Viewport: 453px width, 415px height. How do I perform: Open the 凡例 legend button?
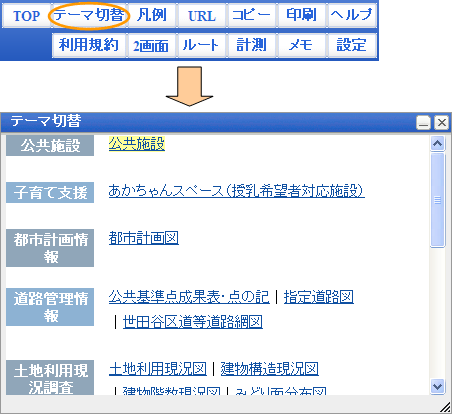(x=152, y=15)
